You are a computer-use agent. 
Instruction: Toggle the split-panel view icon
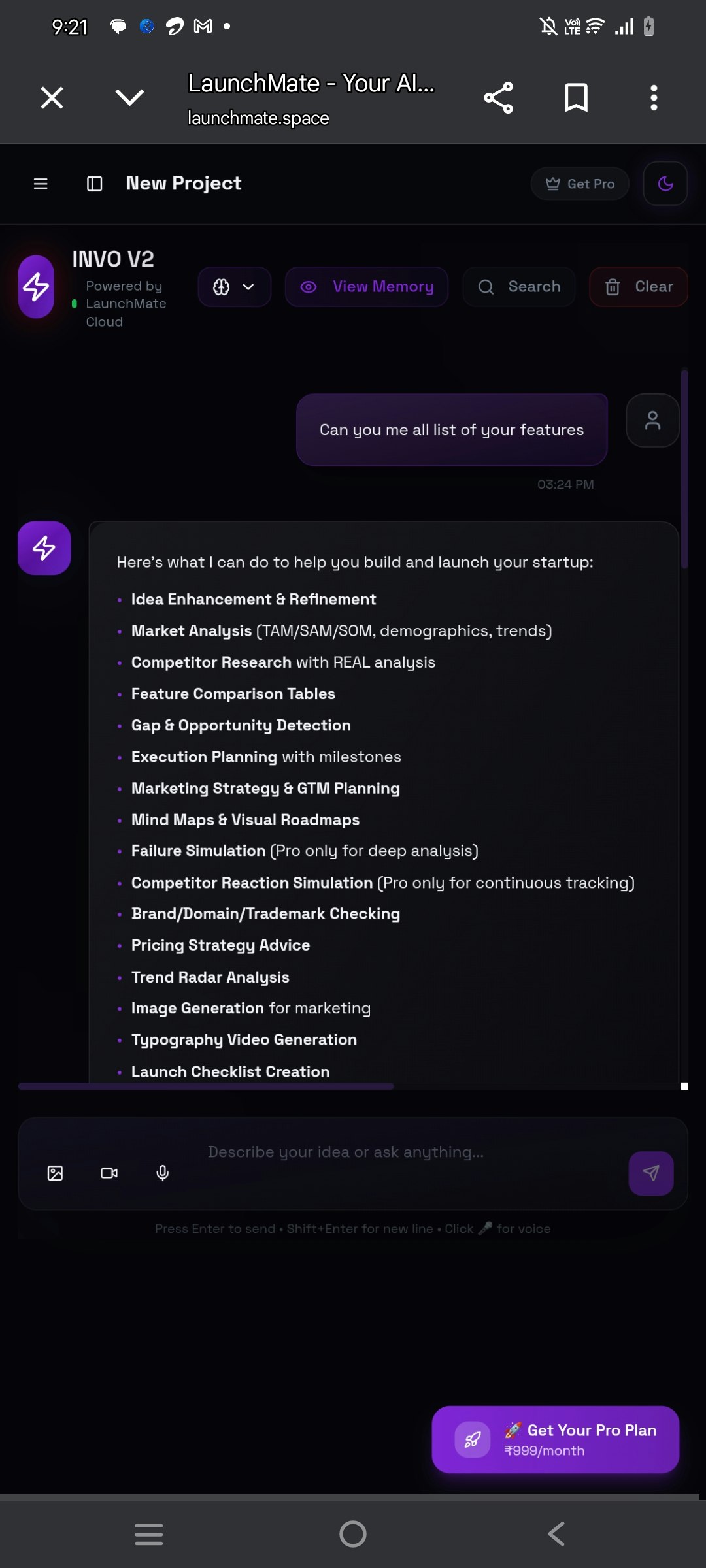click(x=95, y=184)
